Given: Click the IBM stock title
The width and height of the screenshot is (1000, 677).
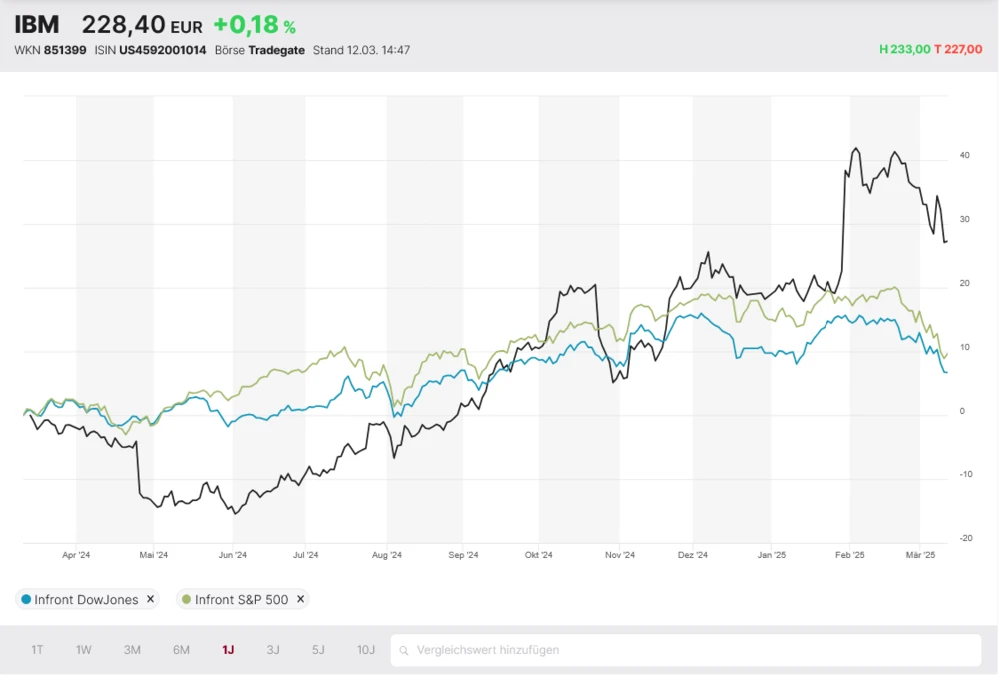Looking at the screenshot, I should 37,25.
